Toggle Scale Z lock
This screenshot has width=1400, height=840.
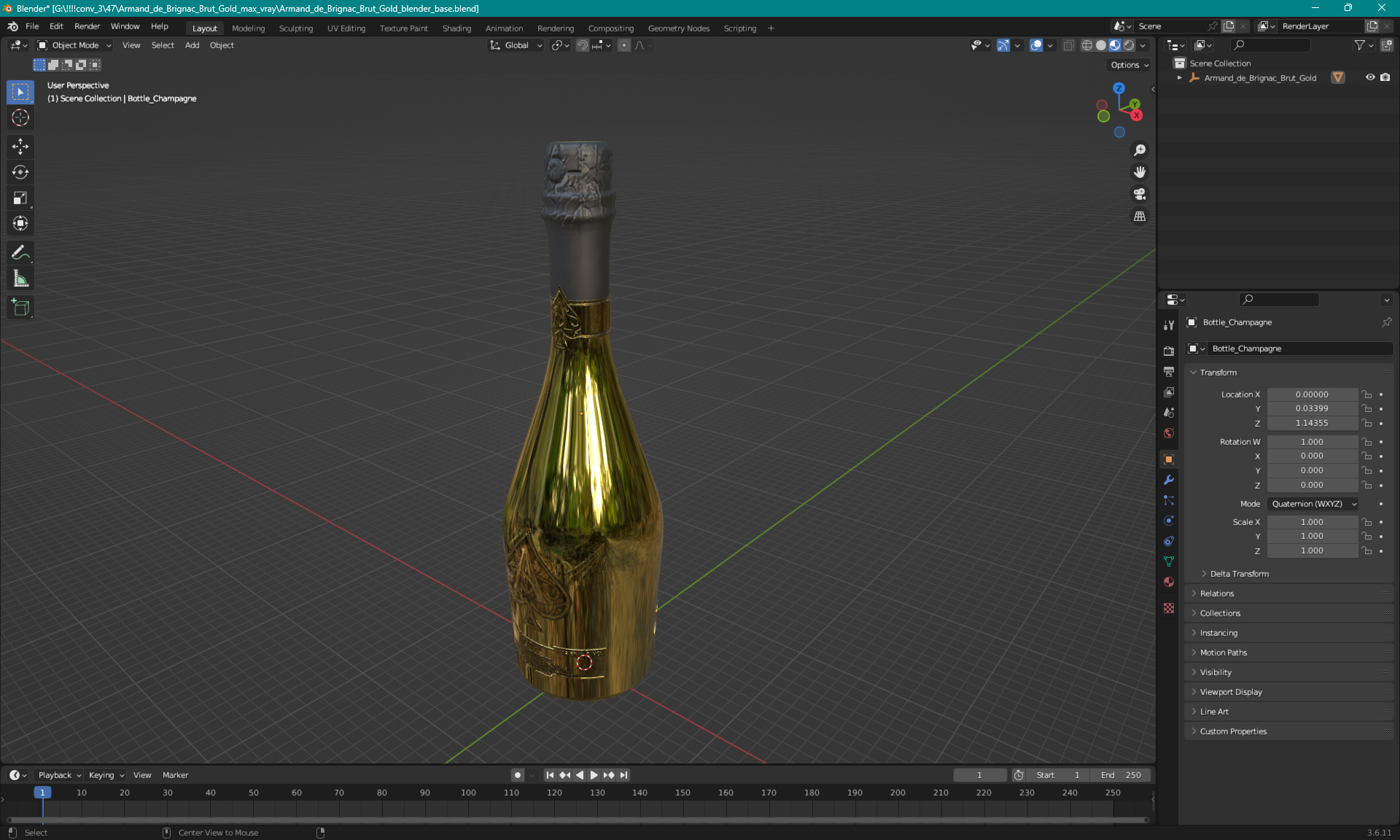tap(1367, 551)
